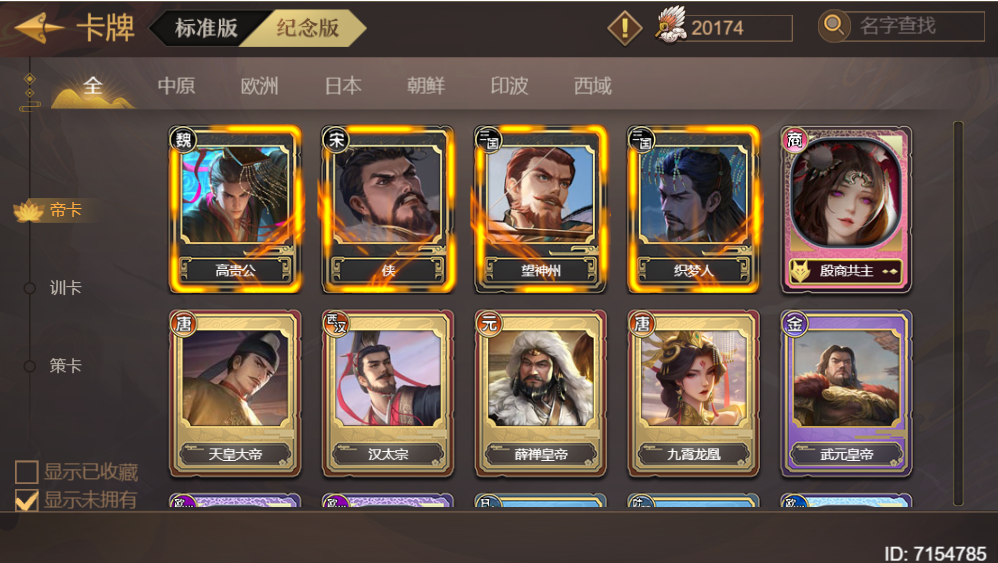This screenshot has height=563, width=998.
Task: Filter cards by 日本 region
Action: click(x=343, y=85)
